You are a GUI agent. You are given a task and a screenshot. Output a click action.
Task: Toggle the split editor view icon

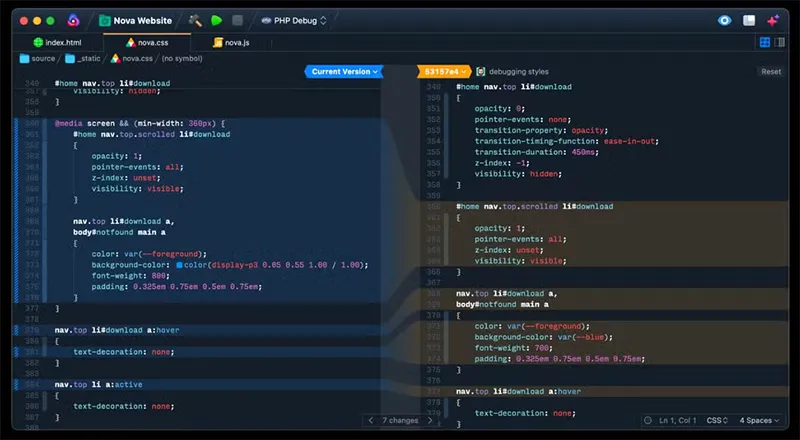[x=765, y=43]
